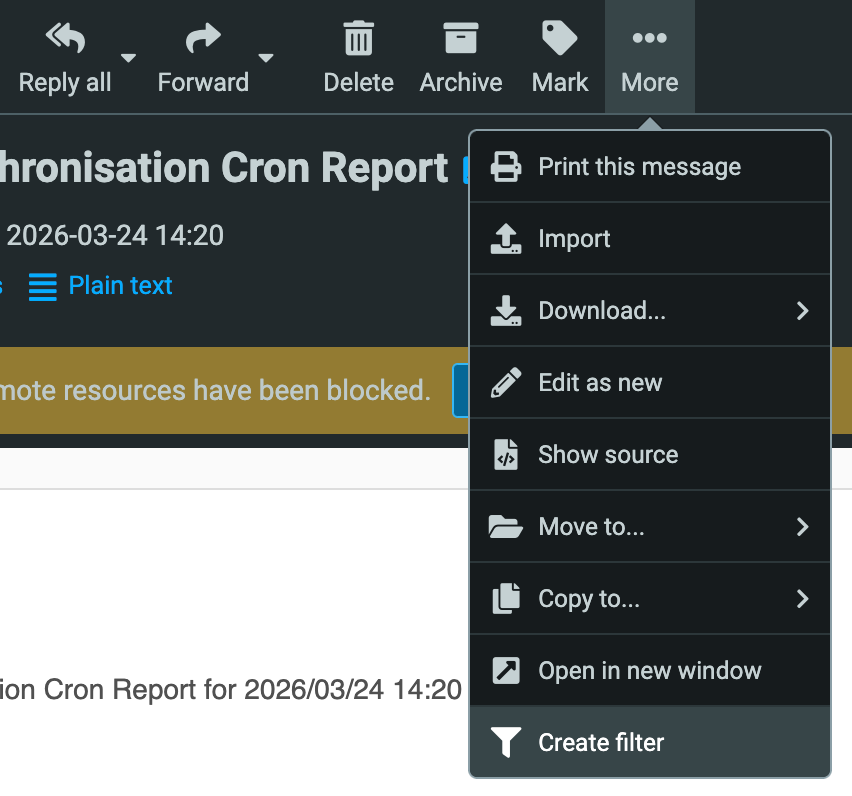The image size is (852, 796).
Task: Expand the Move to submenu chevron
Action: tap(802, 527)
